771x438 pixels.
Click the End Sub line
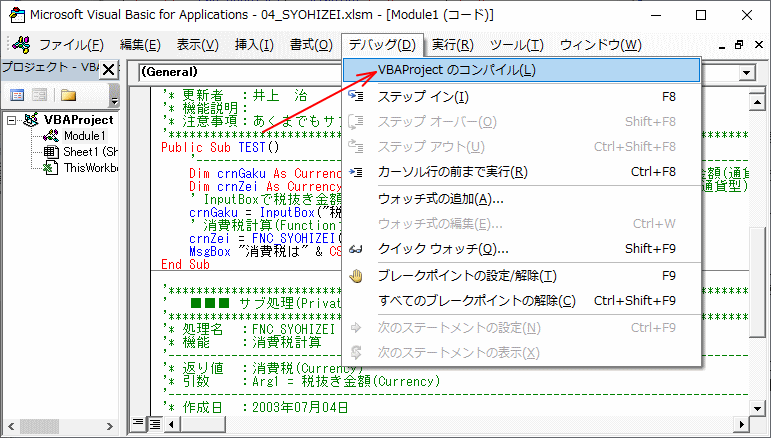click(185, 264)
